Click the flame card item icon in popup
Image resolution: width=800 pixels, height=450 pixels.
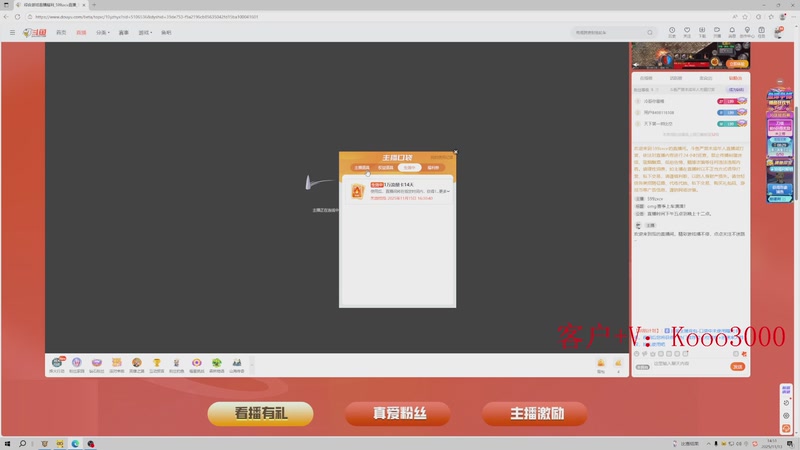tap(357, 191)
